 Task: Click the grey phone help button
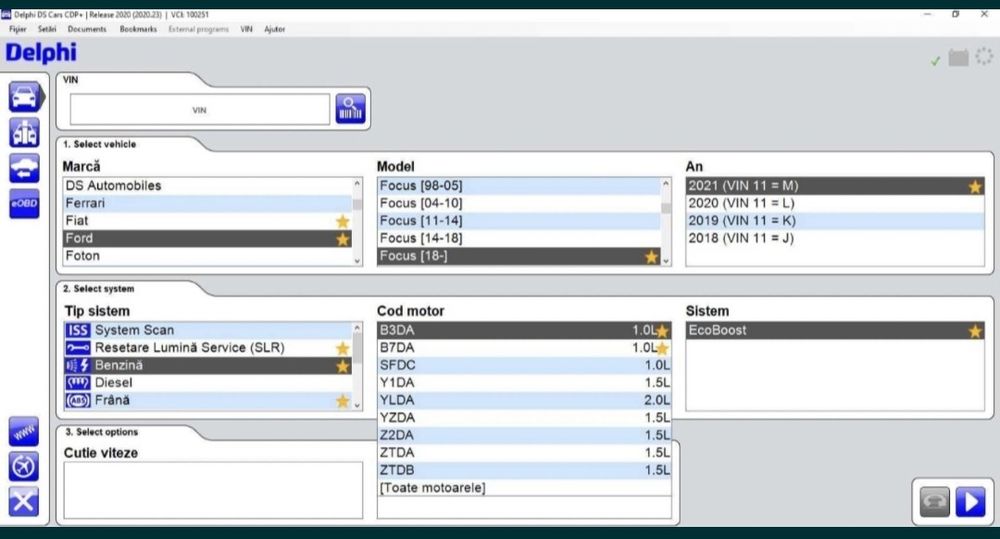[934, 501]
